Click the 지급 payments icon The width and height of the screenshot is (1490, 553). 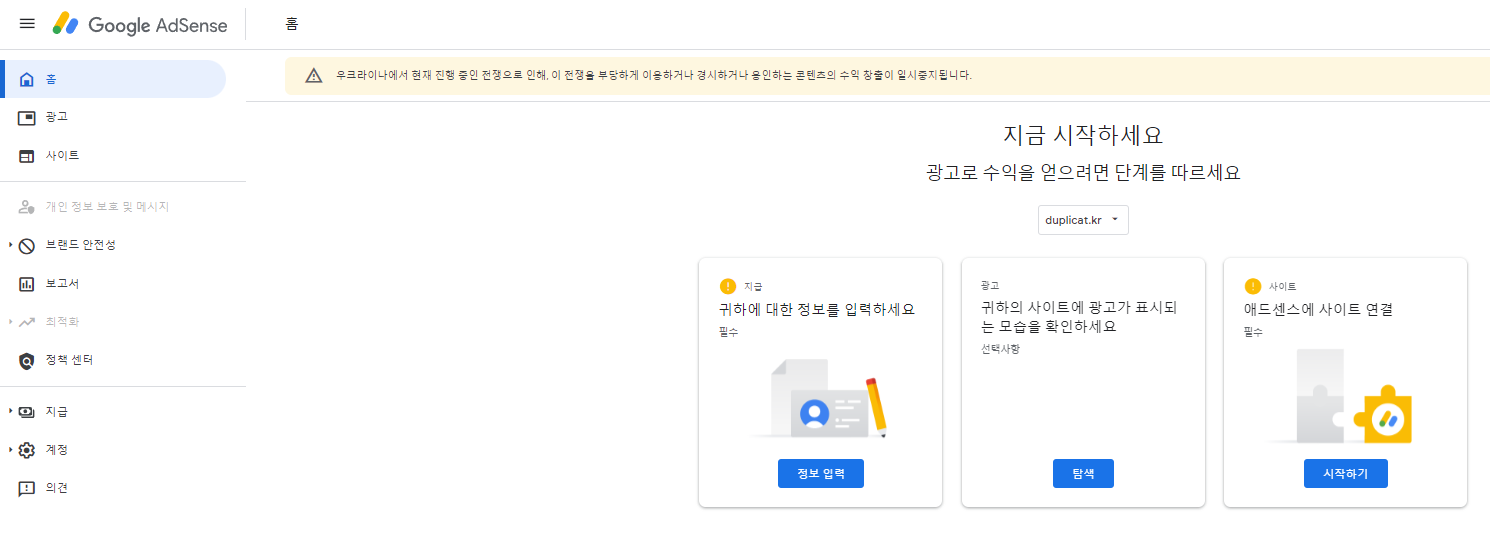(27, 411)
